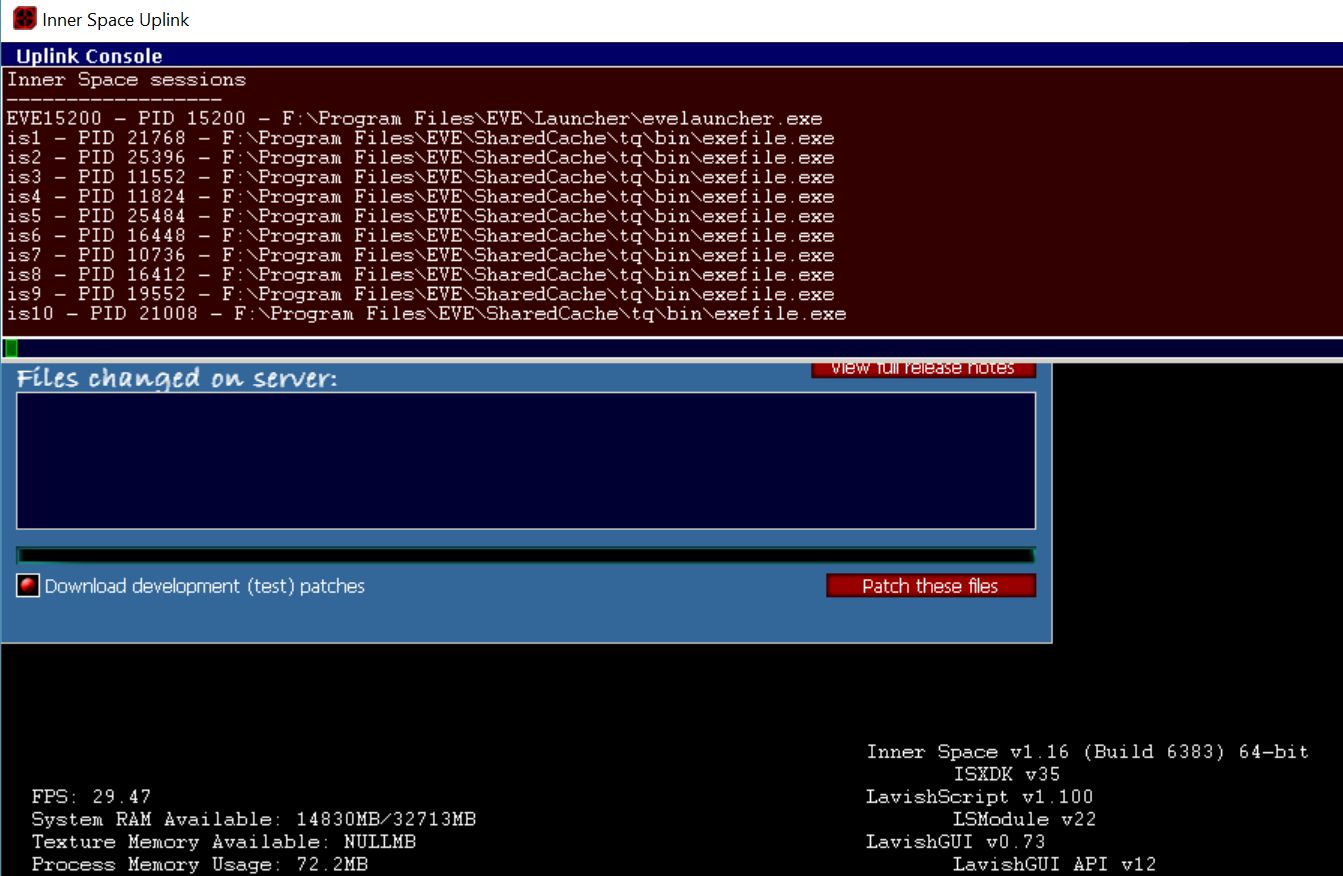Select the is7 – PID 10736 line
The image size is (1343, 876).
[x=420, y=255]
